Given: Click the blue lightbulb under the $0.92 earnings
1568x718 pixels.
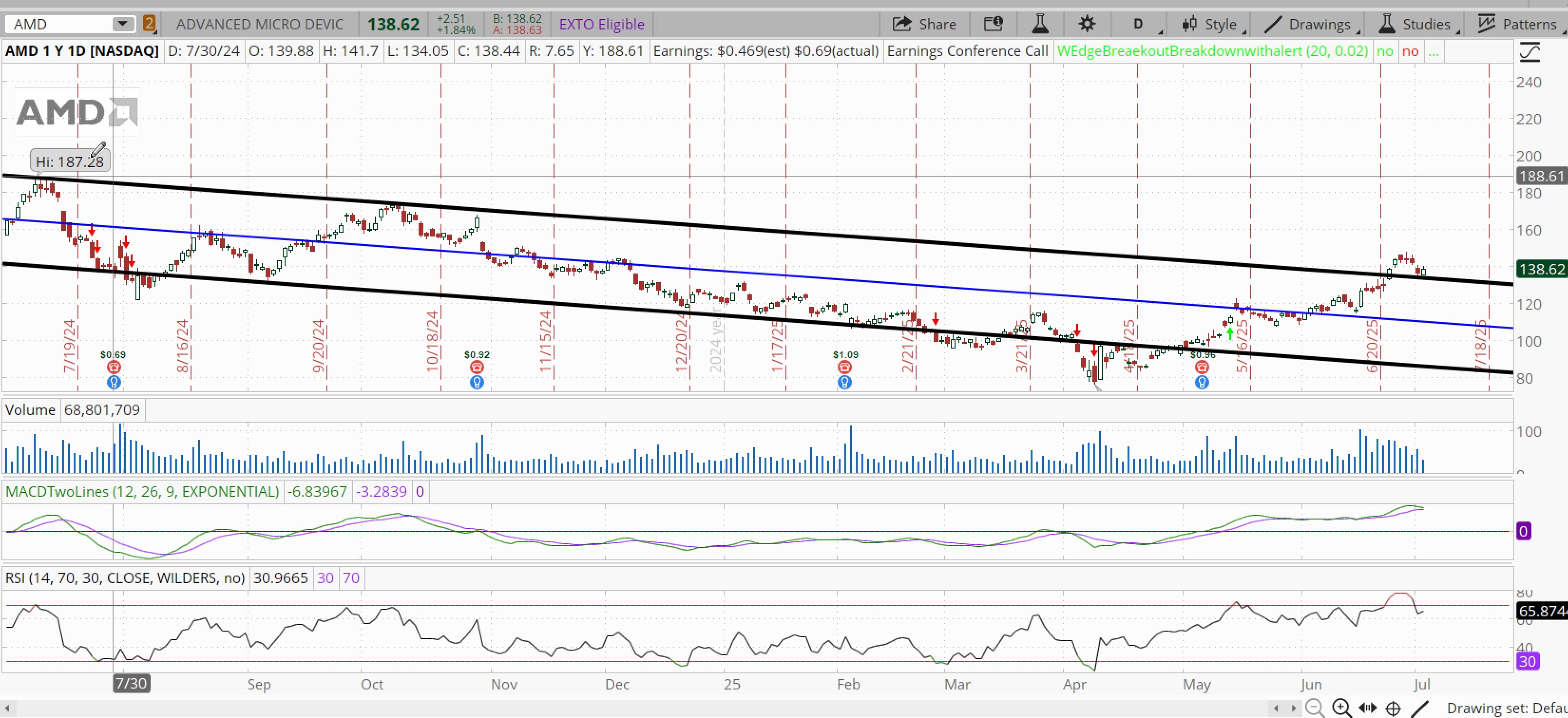Looking at the screenshot, I should (477, 382).
